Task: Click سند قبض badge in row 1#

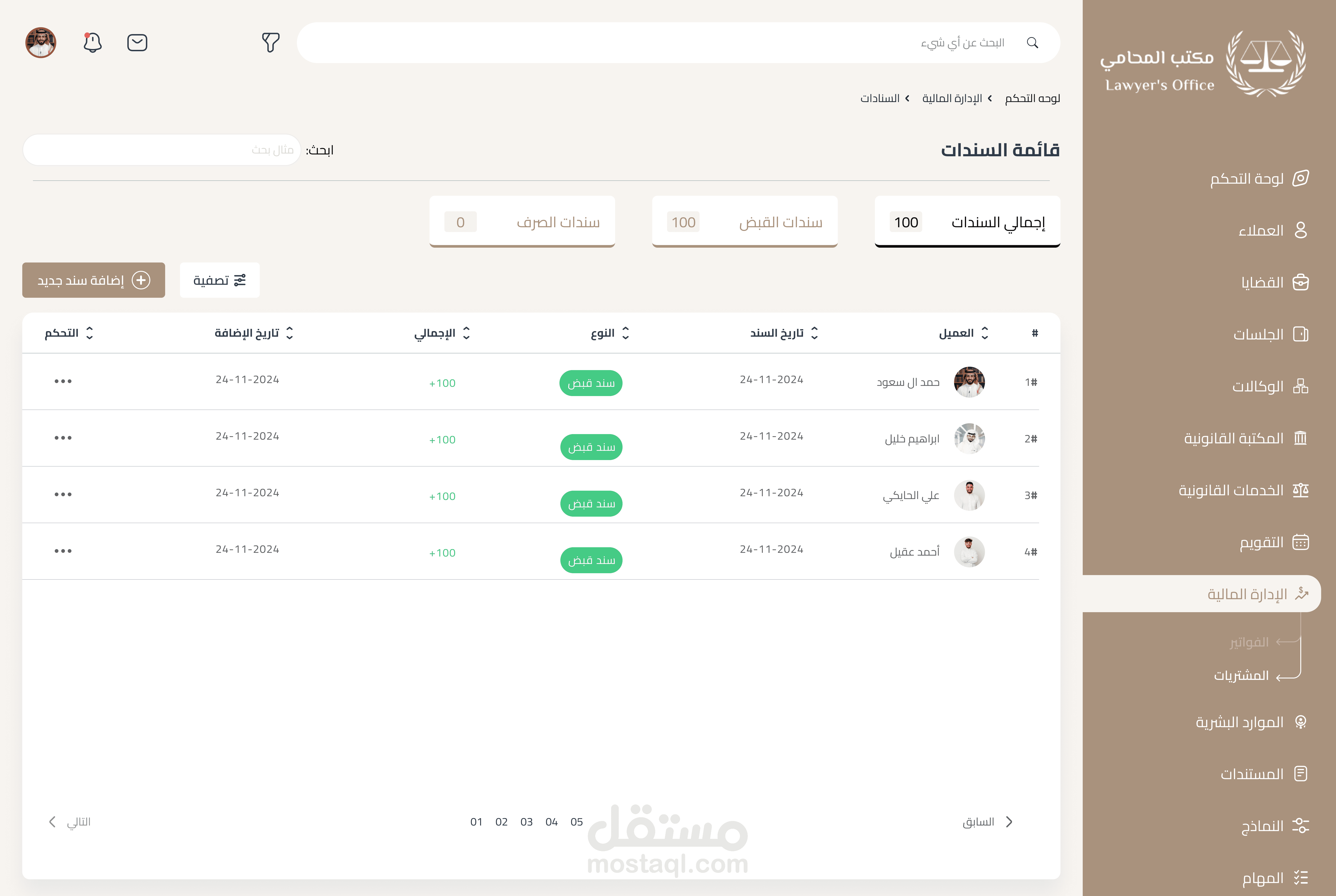Action: coord(591,383)
